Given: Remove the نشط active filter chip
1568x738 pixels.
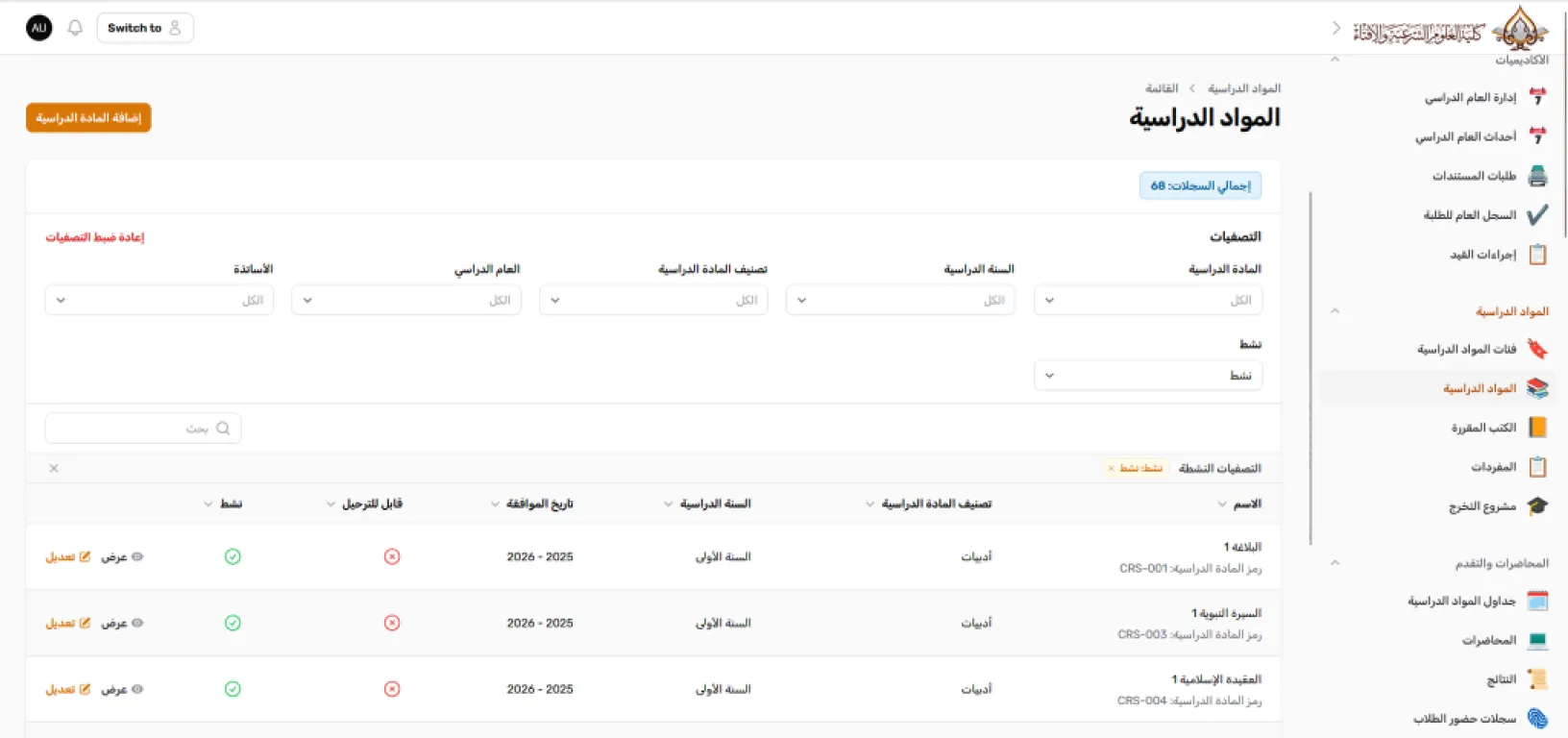Looking at the screenshot, I should [x=1112, y=469].
